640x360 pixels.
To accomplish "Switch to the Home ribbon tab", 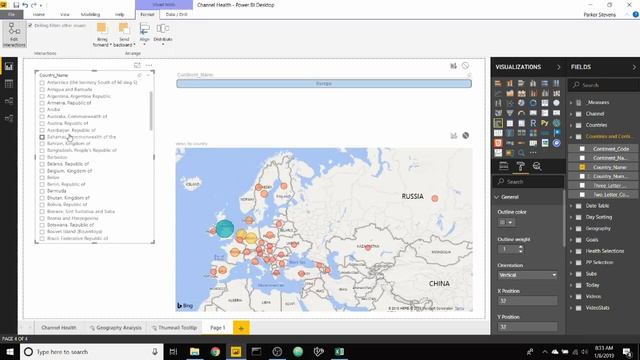I will (x=39, y=14).
